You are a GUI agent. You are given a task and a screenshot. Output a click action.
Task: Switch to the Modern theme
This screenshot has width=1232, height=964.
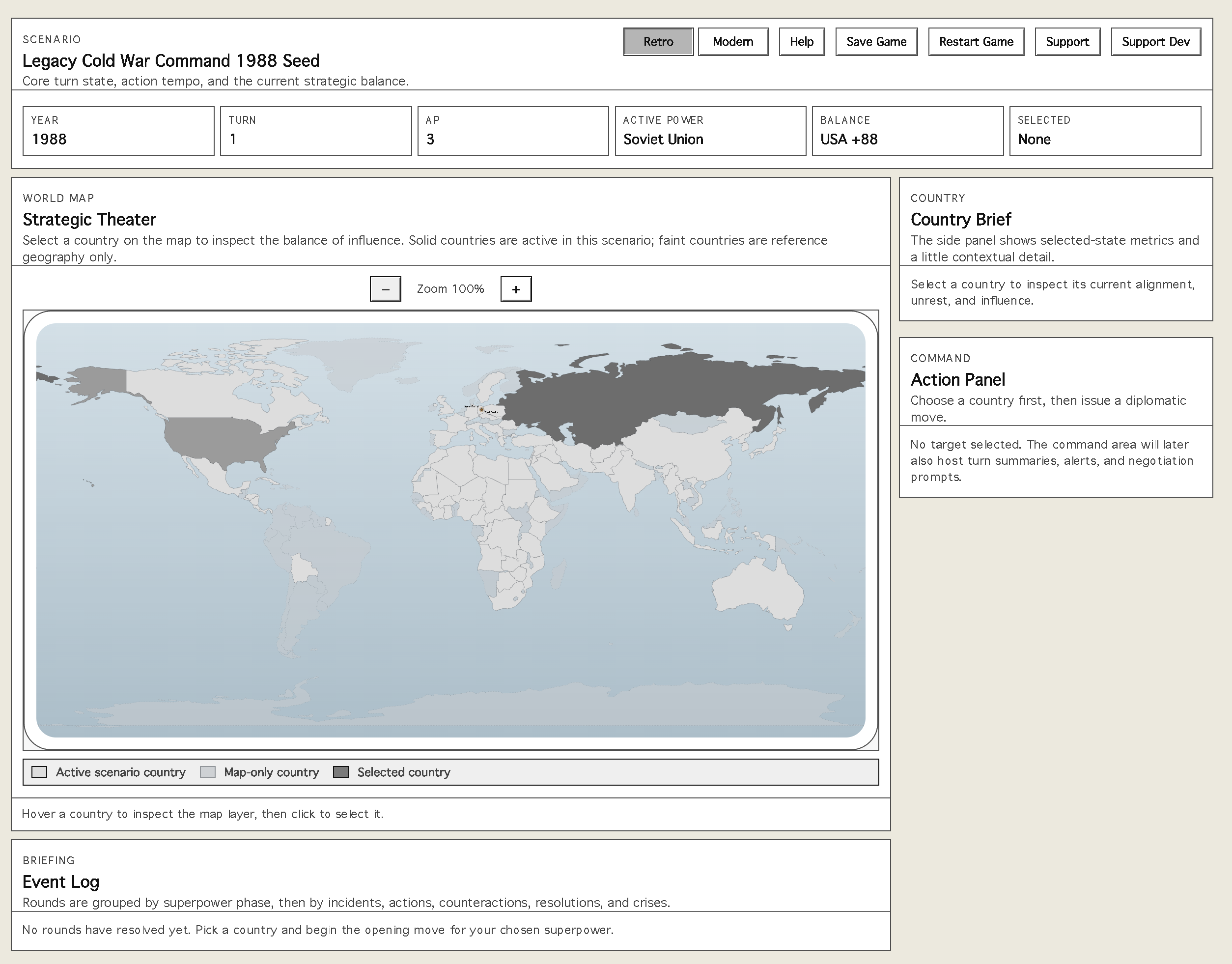732,42
